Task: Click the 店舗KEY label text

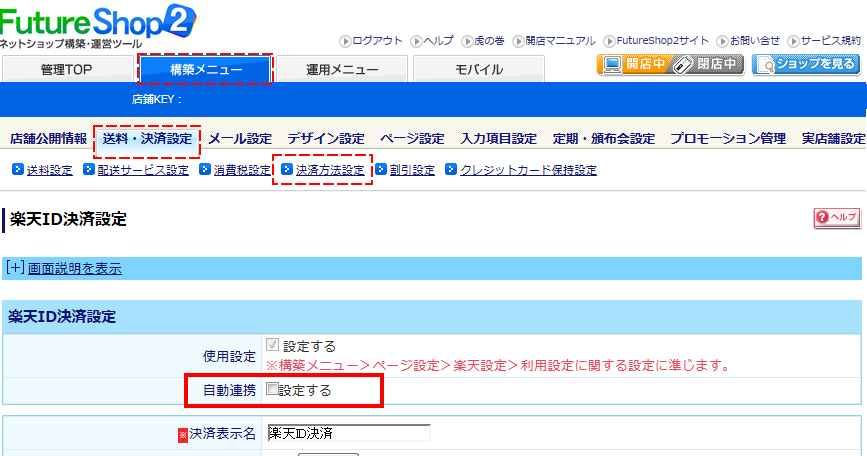Action: 157,99
